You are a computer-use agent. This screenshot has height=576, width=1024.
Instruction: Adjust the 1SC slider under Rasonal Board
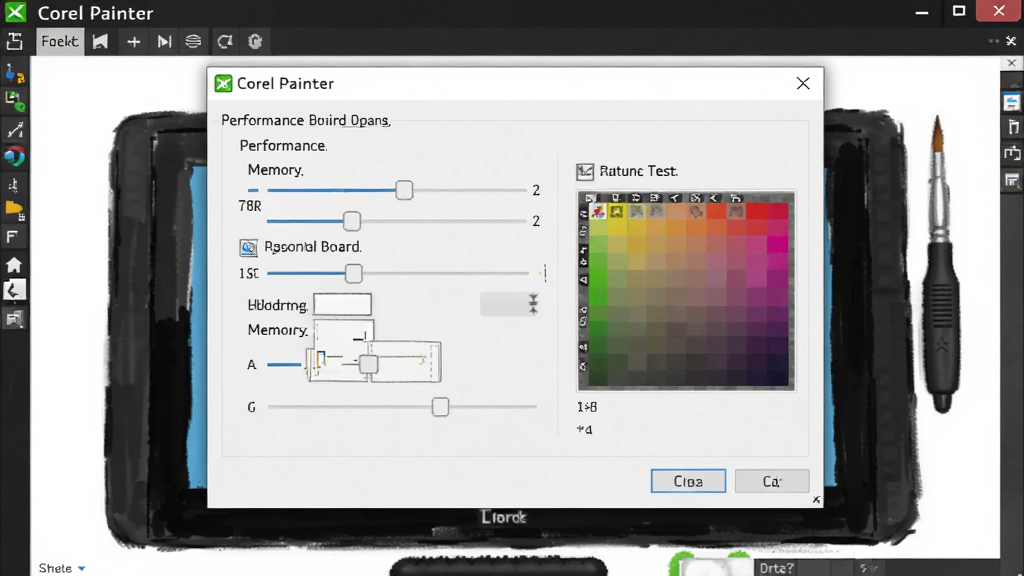coord(353,273)
